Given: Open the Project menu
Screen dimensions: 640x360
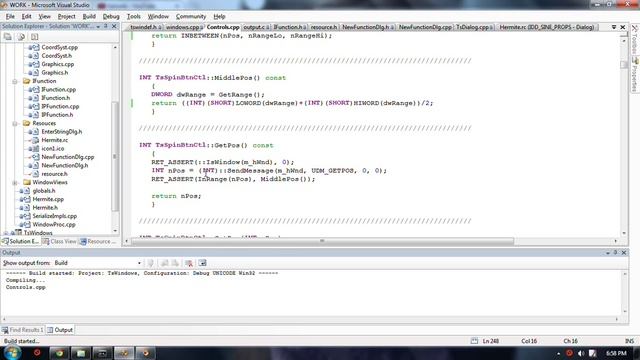Looking at the screenshot, I should pos(67,16).
